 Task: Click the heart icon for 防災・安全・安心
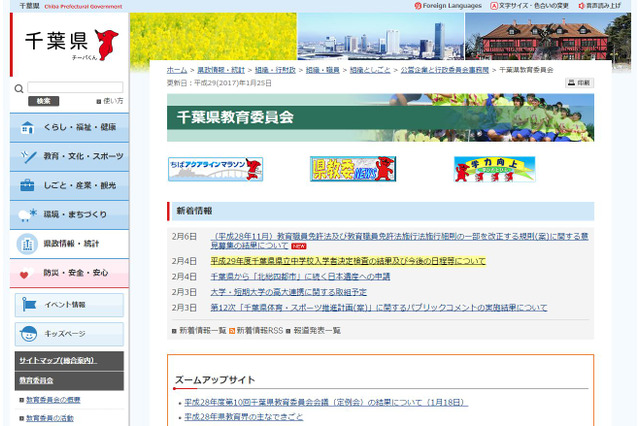[x=25, y=274]
